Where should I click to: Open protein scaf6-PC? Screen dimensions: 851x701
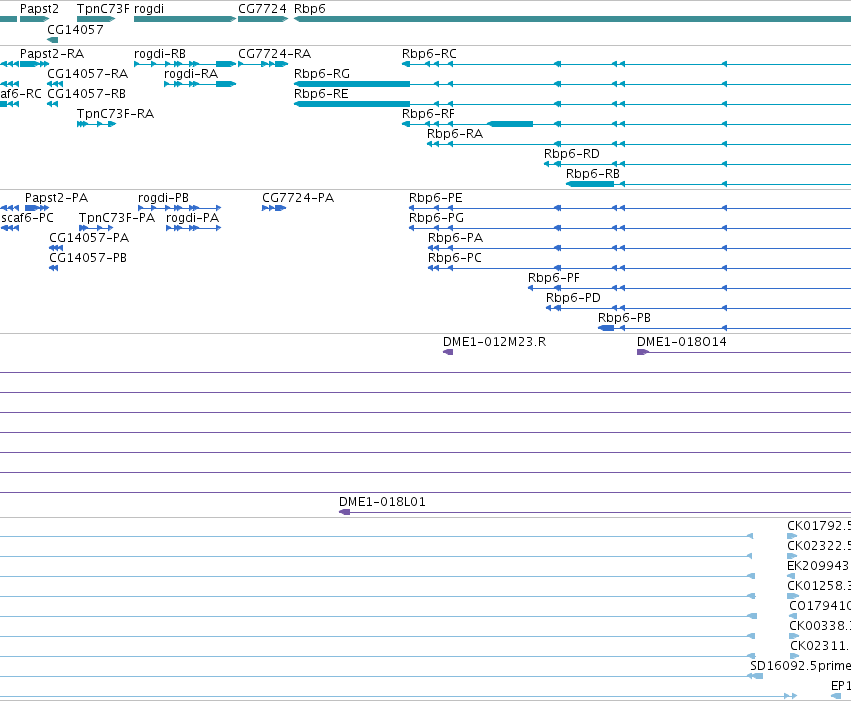(x=28, y=218)
